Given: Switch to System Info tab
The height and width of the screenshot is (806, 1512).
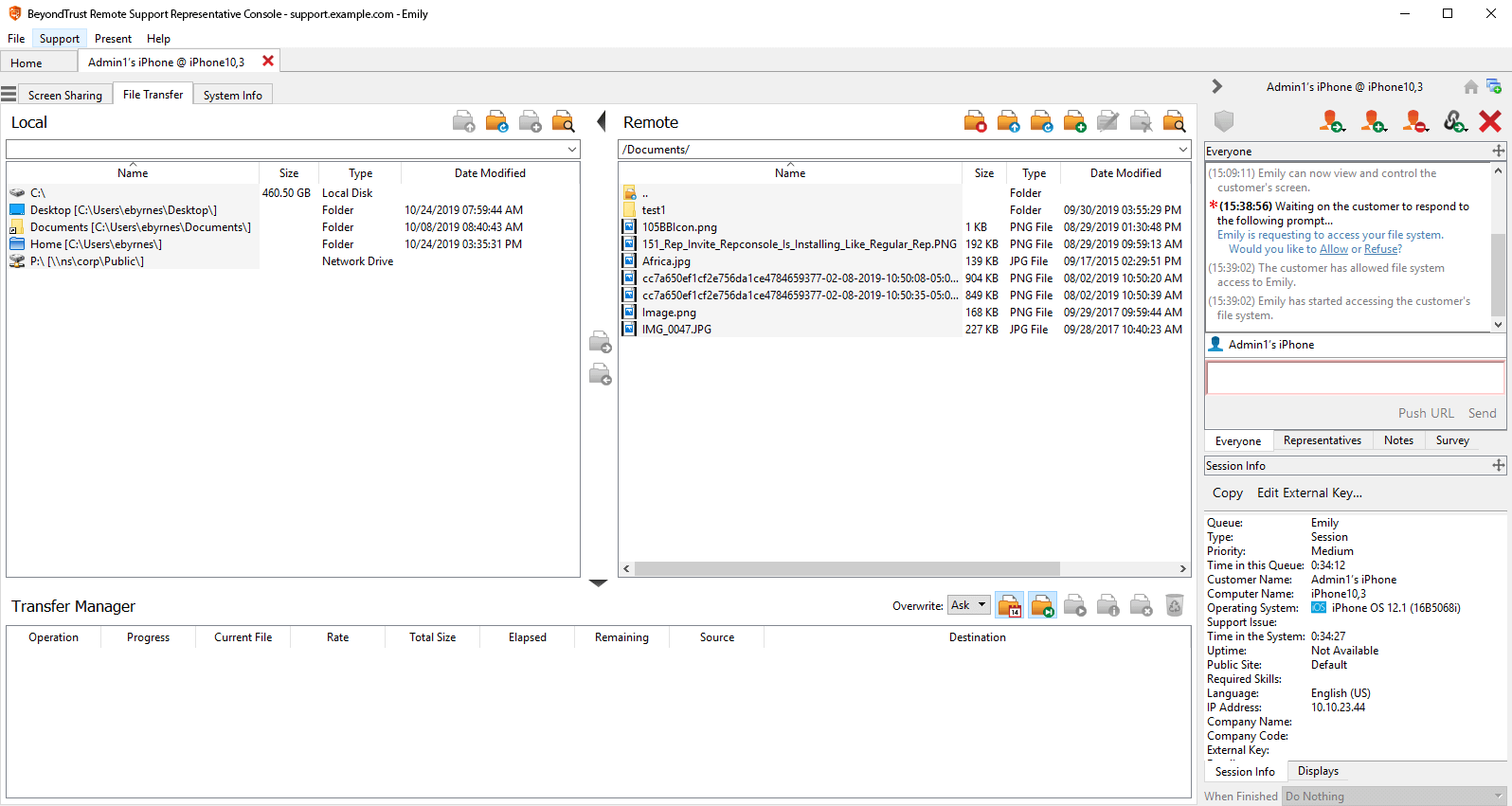Looking at the screenshot, I should [233, 96].
